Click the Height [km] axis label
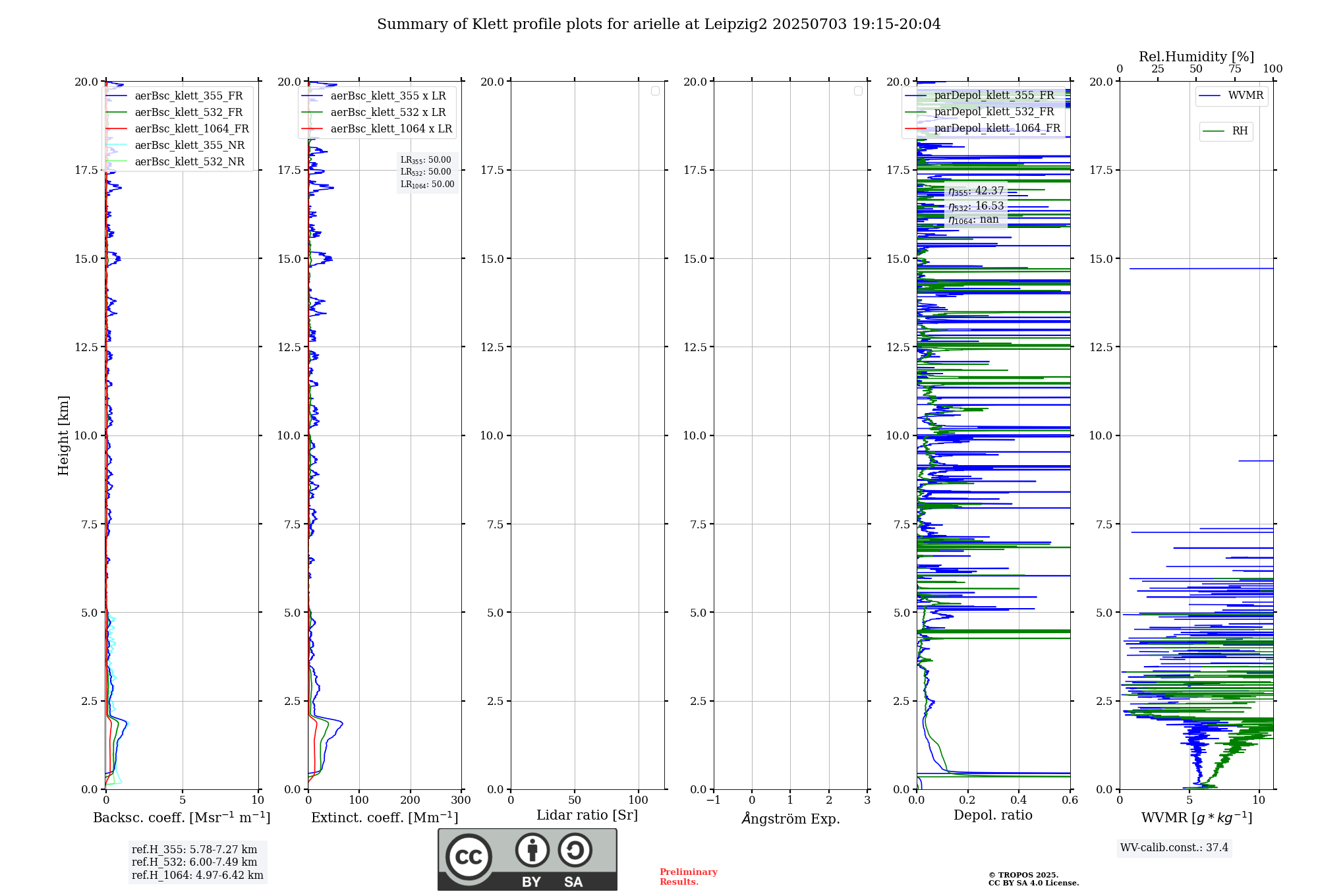 [63, 435]
